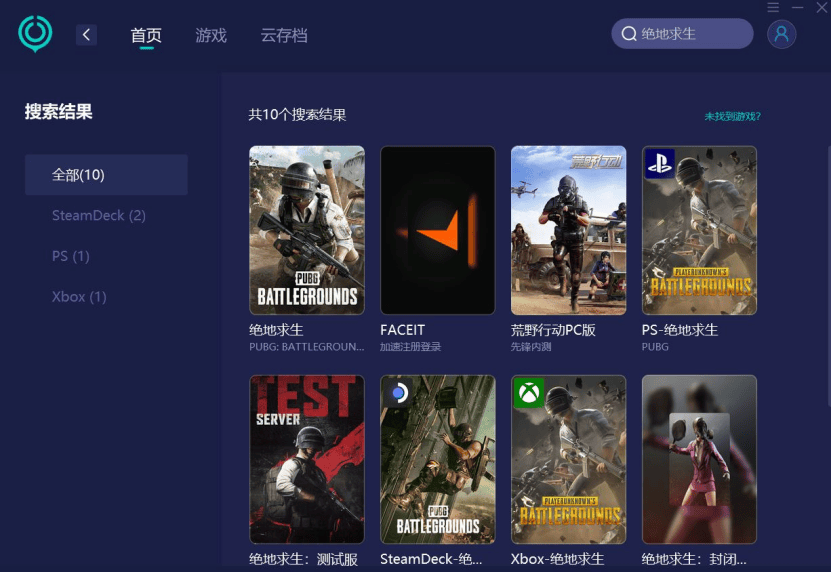
Task: Open the PS-绝地求生 game cover
Action: [700, 230]
